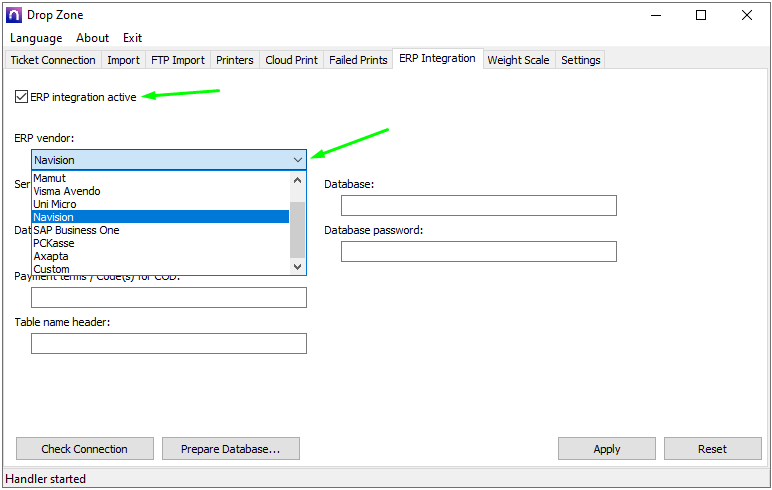Viewport: 772px width, 490px height.
Task: Click the Handler started status text
Action: pos(46,479)
